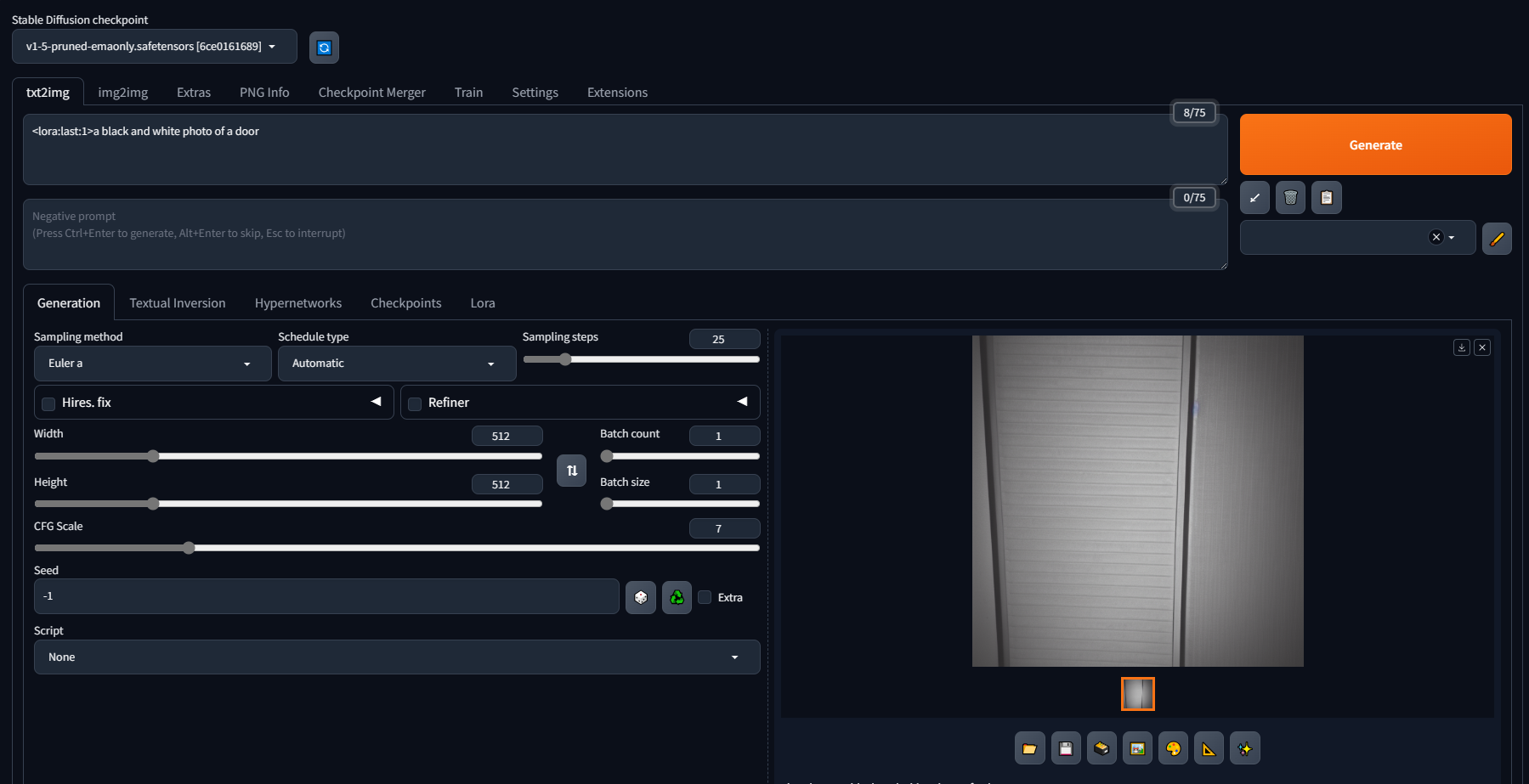This screenshot has width=1529, height=784.
Task: Upscale image with the sparkle icon
Action: (x=1245, y=748)
